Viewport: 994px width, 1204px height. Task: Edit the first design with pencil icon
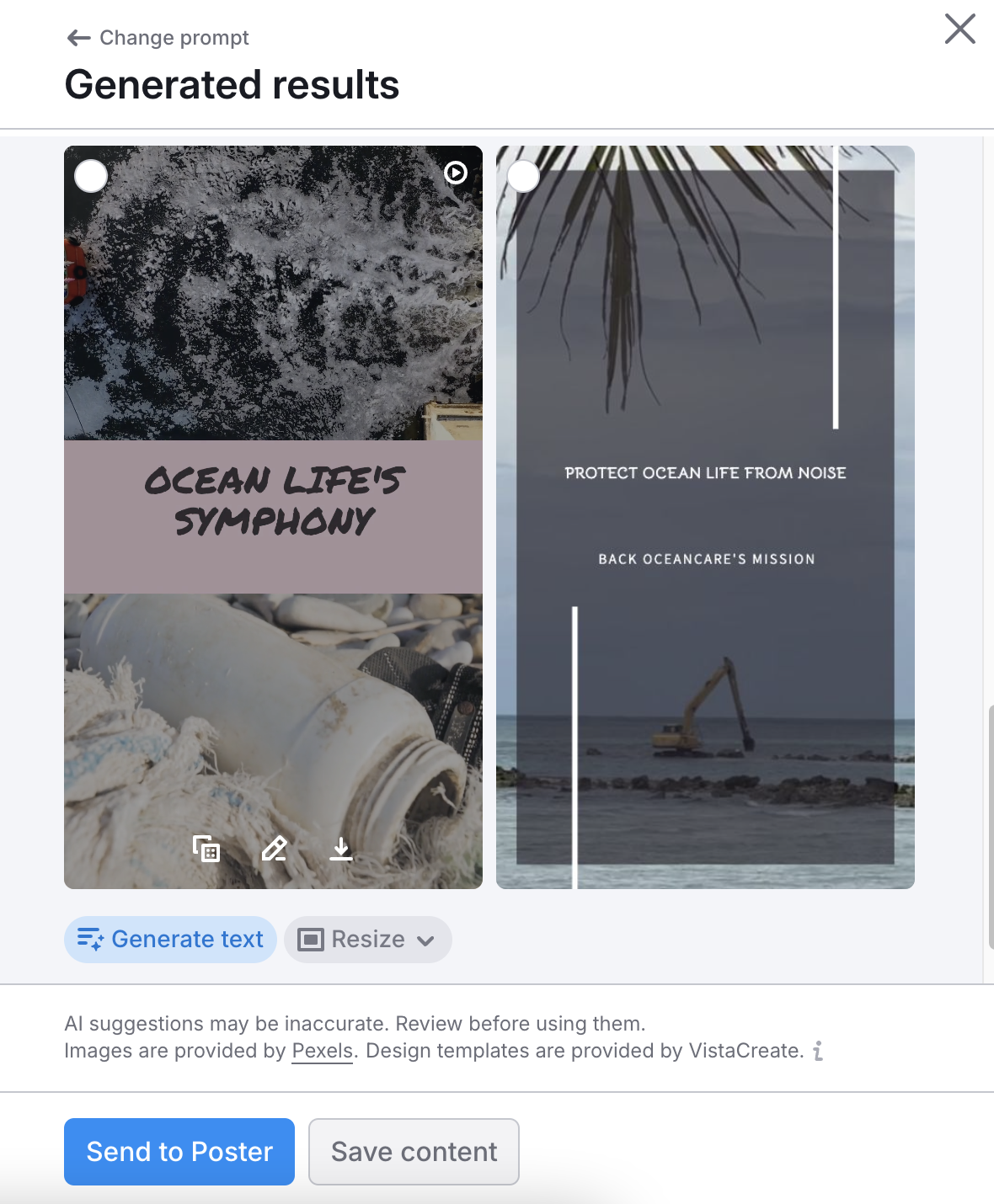[274, 849]
